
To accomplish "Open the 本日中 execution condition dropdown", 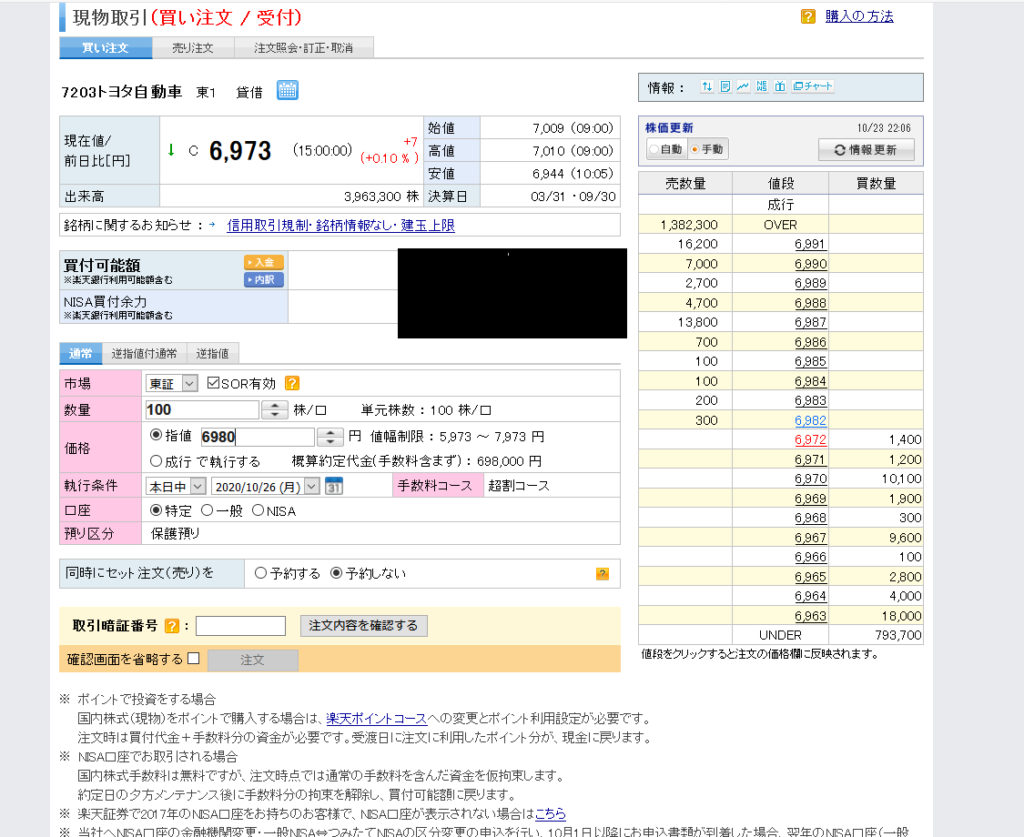I will tap(176, 486).
